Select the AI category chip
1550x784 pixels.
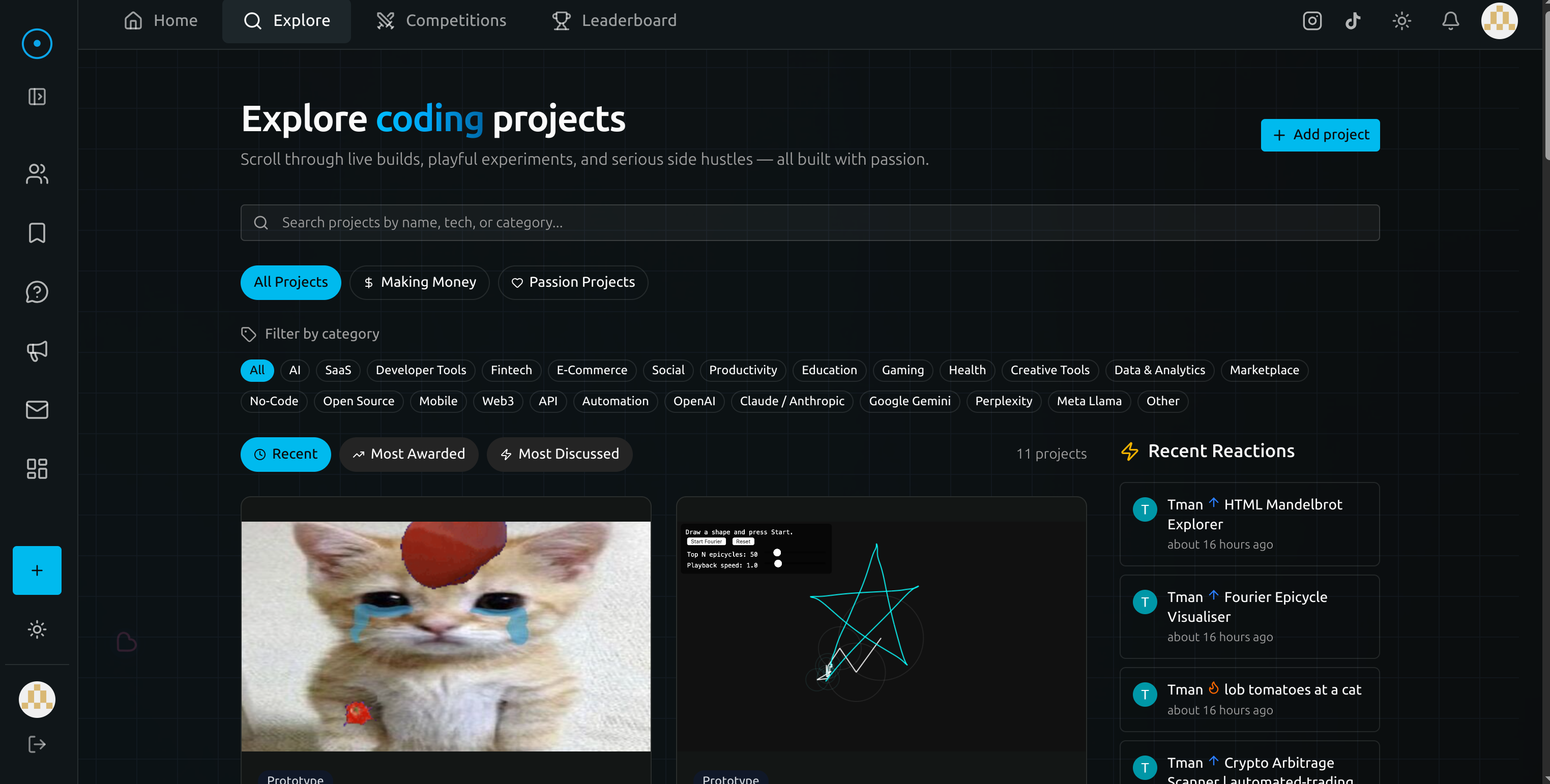294,370
